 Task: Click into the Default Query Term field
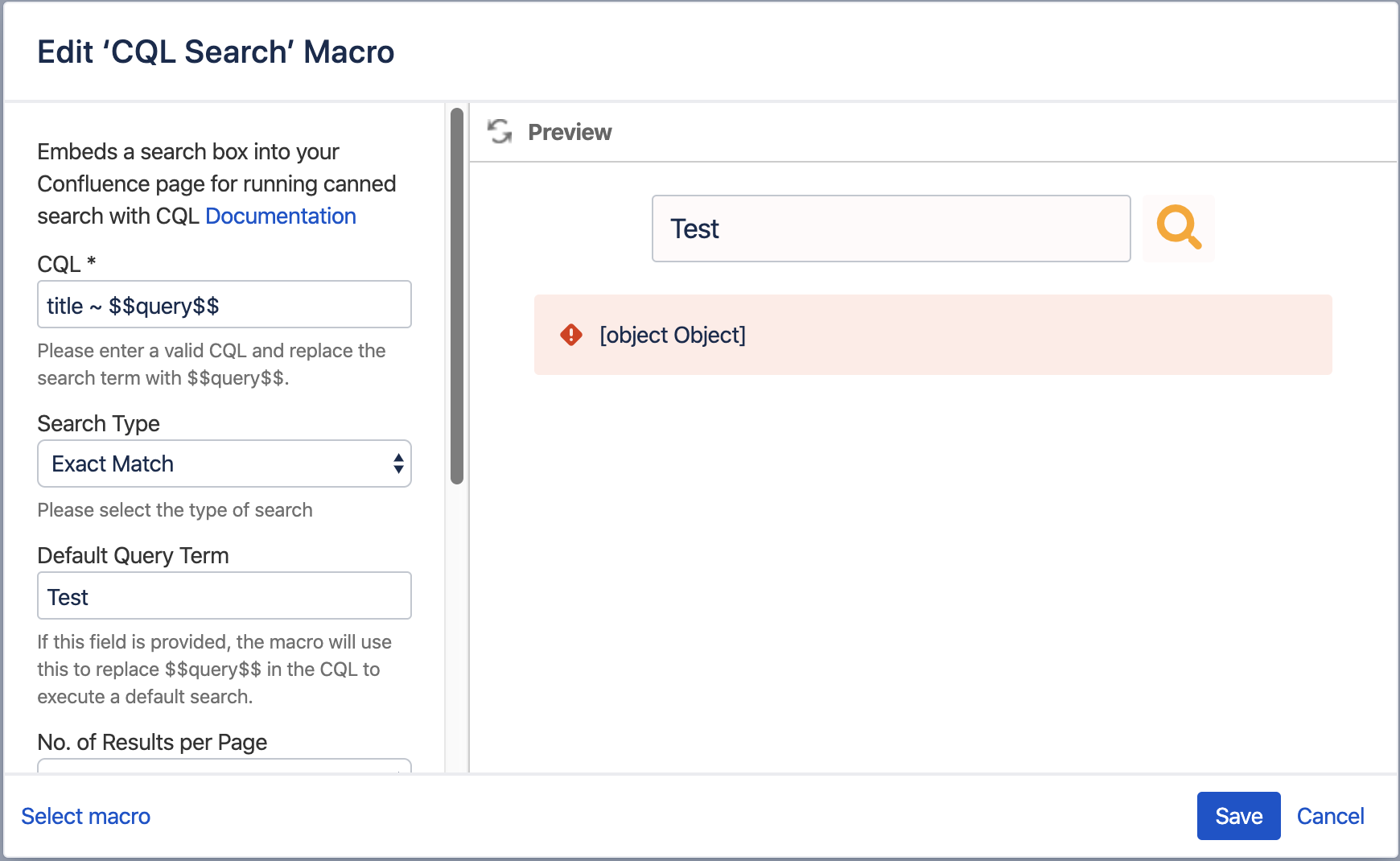click(224, 596)
